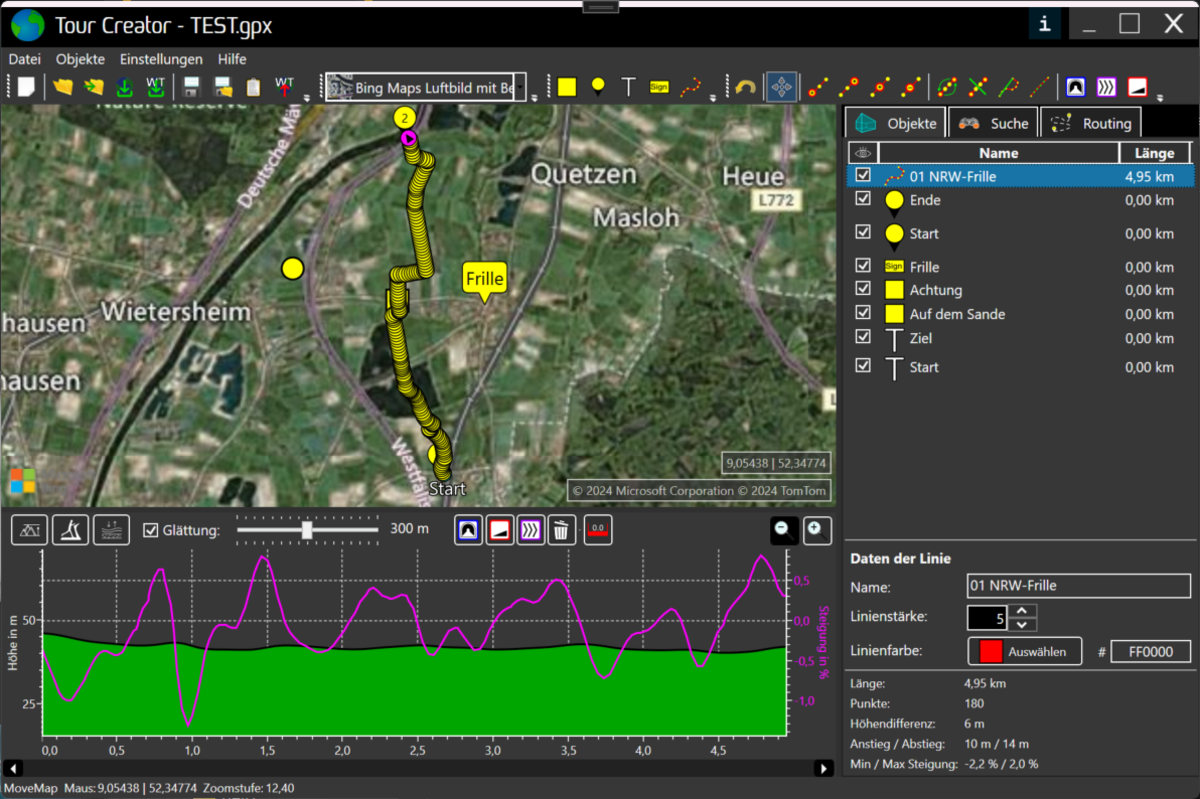This screenshot has height=799, width=1200.
Task: Click the Name field with 01 NRW-Frille
Action: pyautogui.click(x=1079, y=585)
